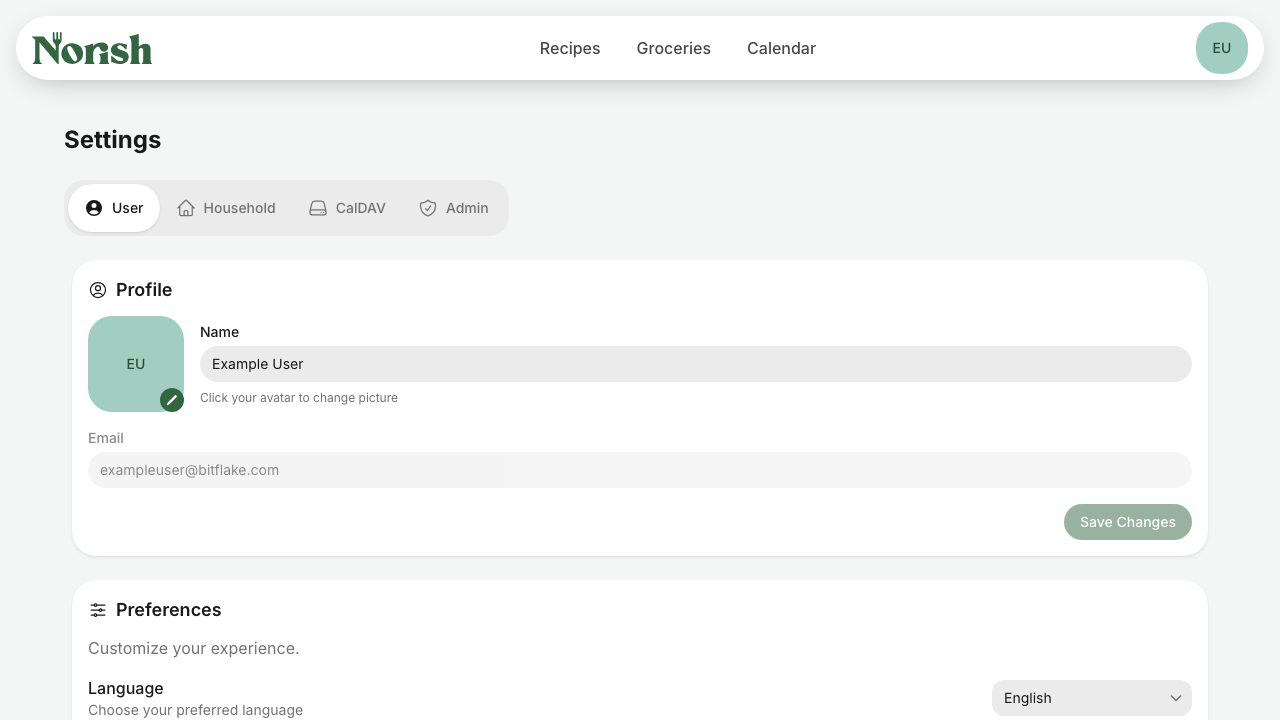This screenshot has width=1280, height=720.
Task: Click the Admin shield icon
Action: pyautogui.click(x=428, y=208)
